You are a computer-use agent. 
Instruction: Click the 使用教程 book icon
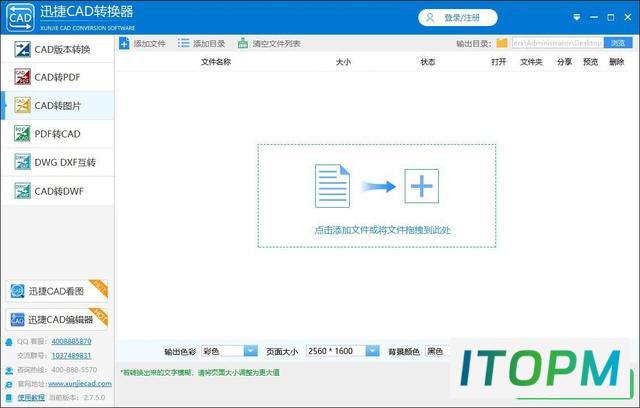9,397
